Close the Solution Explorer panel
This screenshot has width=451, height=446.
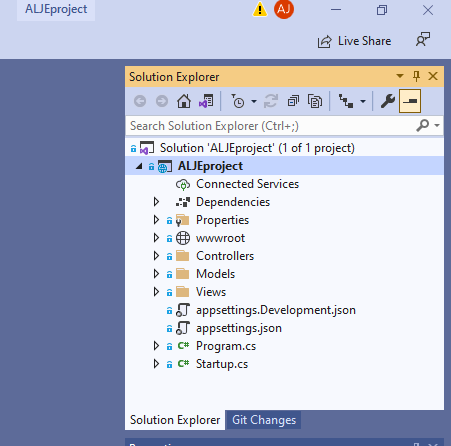[x=433, y=76]
